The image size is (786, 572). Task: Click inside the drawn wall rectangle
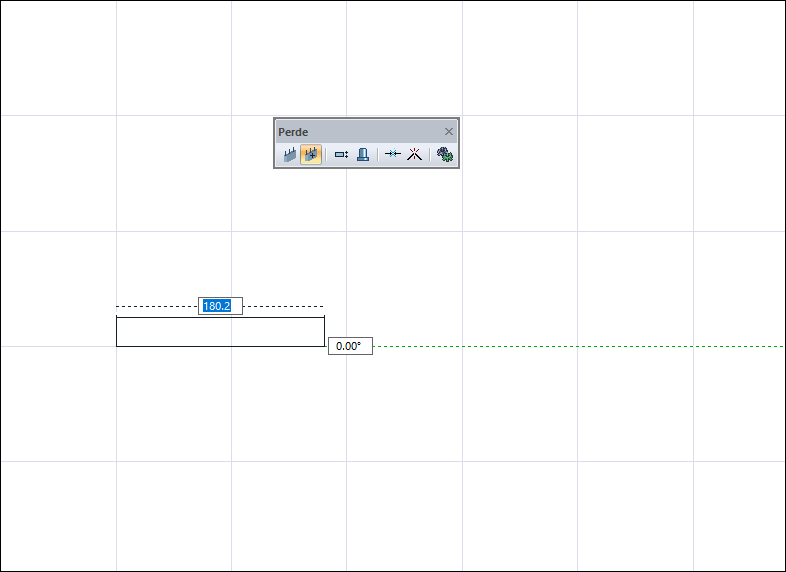point(221,332)
